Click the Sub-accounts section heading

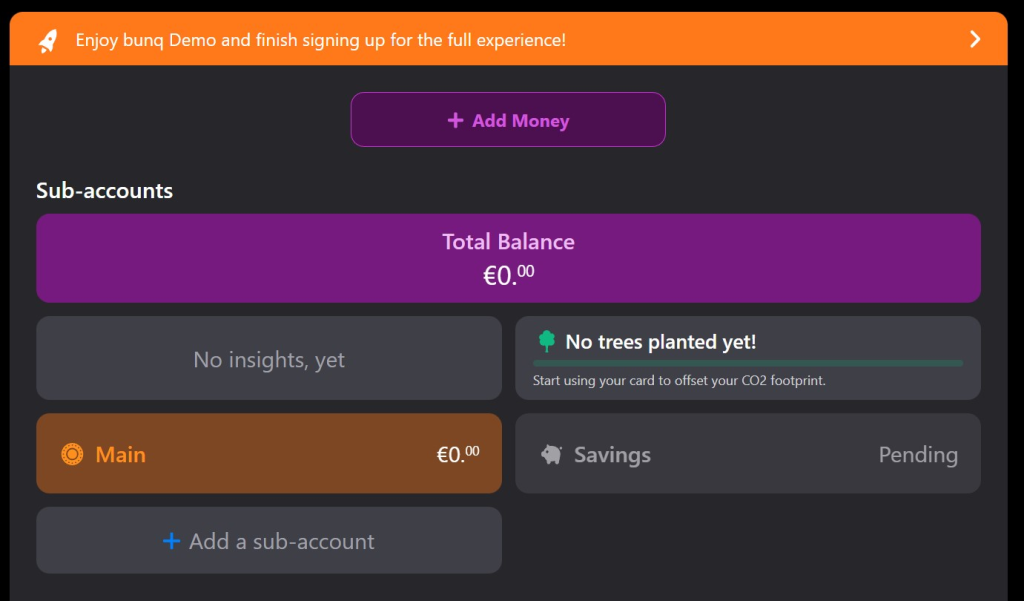(104, 190)
